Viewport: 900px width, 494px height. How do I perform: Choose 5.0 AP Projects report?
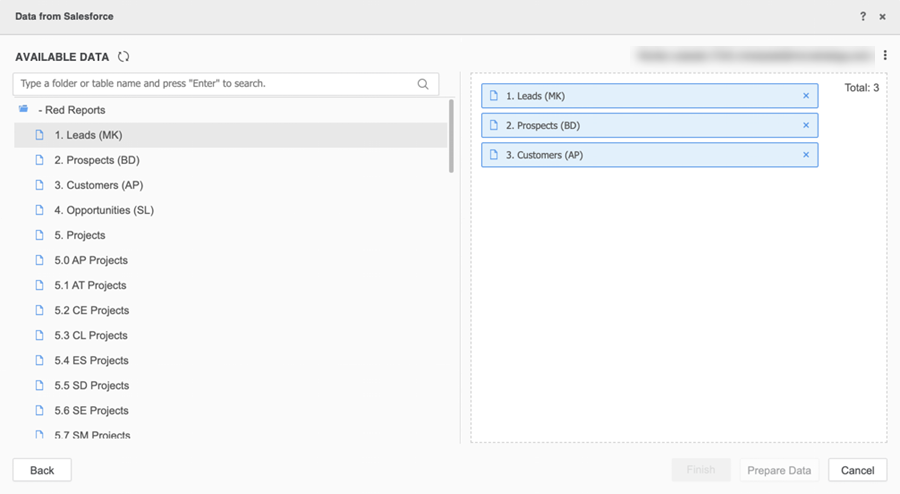91,260
